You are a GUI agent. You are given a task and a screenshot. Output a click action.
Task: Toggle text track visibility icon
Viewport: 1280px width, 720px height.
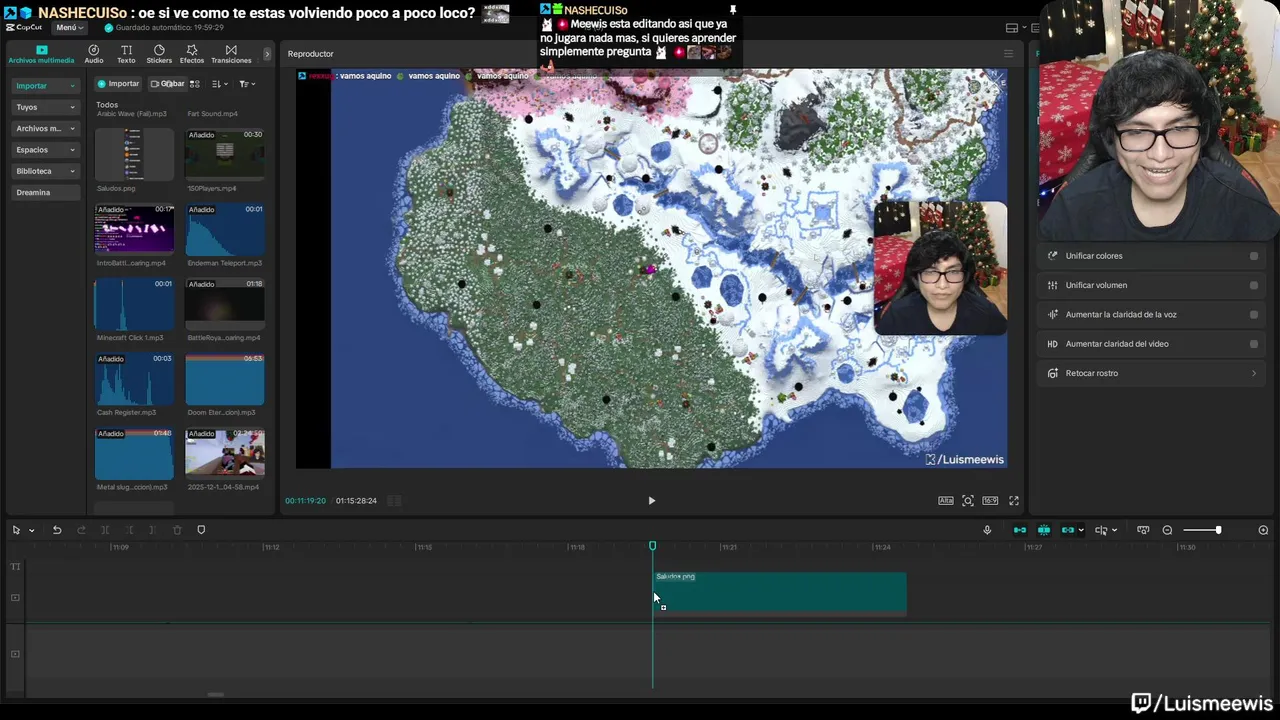[15, 567]
